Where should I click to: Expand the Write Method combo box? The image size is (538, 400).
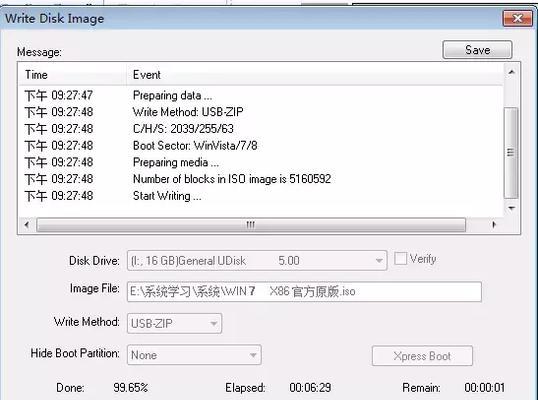pos(174,323)
